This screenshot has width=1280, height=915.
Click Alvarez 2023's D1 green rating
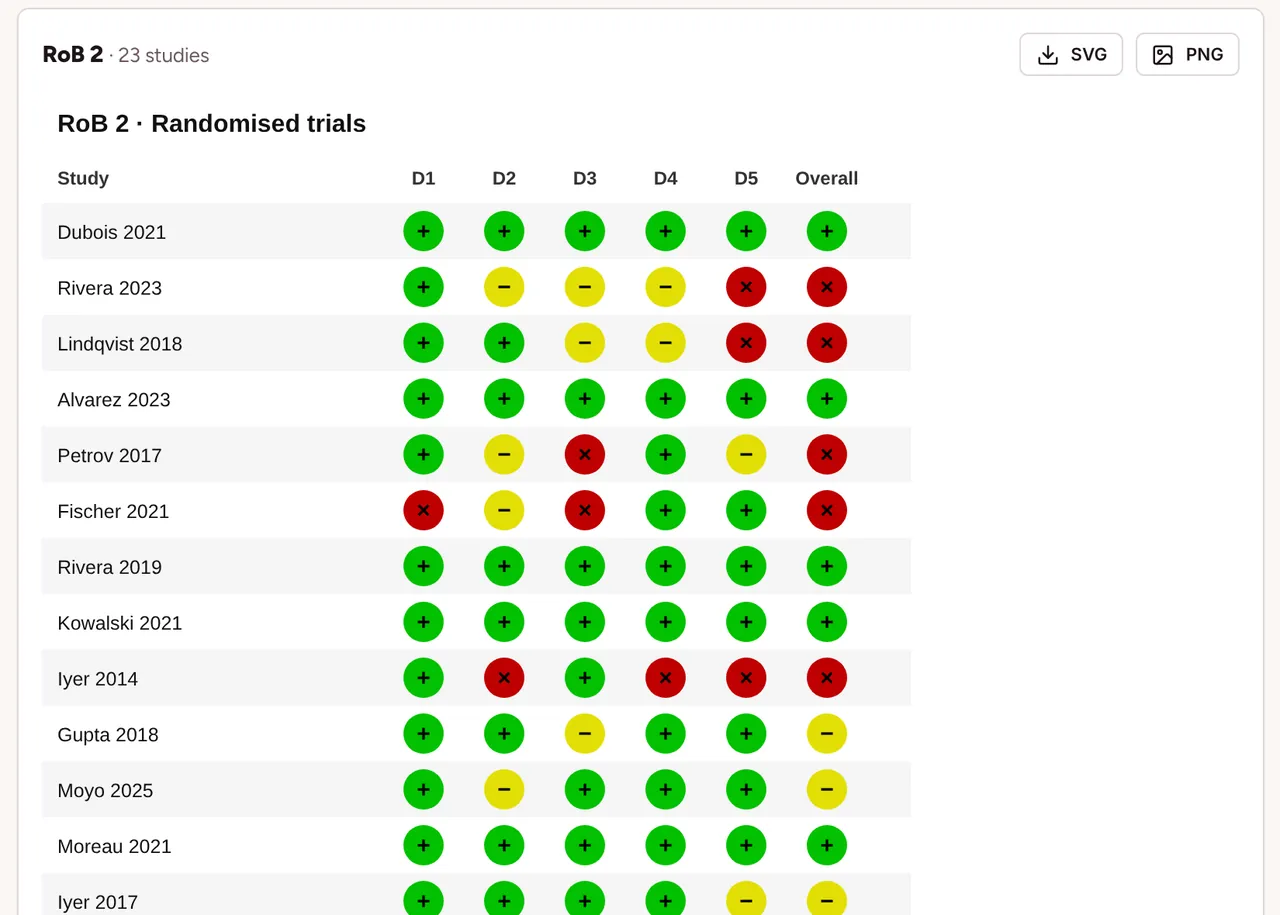point(423,400)
